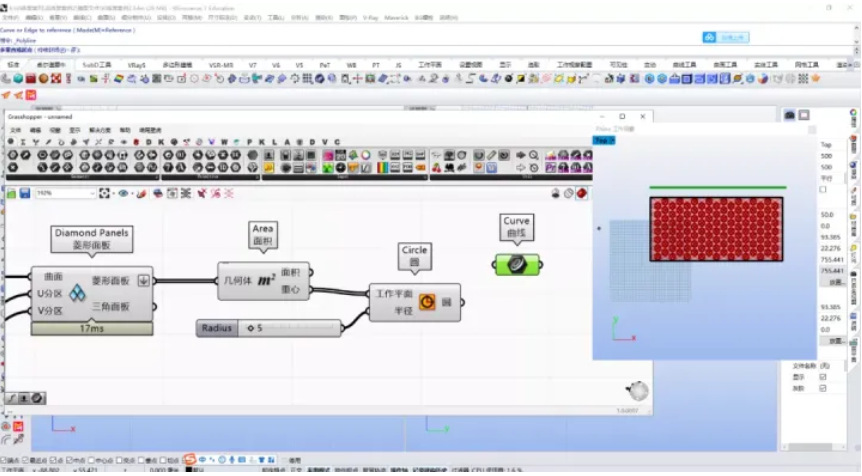Open Grasshopper 解决方案 menu
The width and height of the screenshot is (862, 476).
point(100,130)
